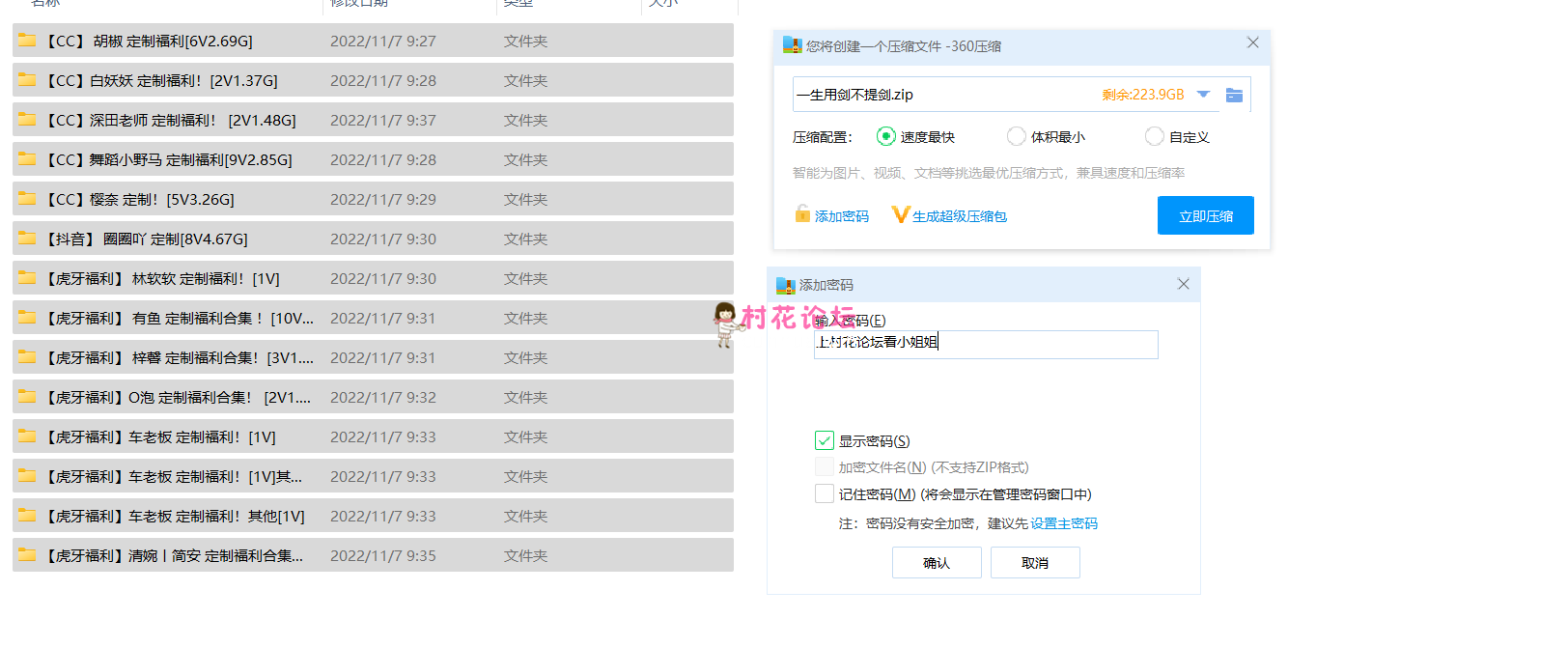
Task: Click the V icon for 生成超级压缩包
Action: (x=900, y=214)
